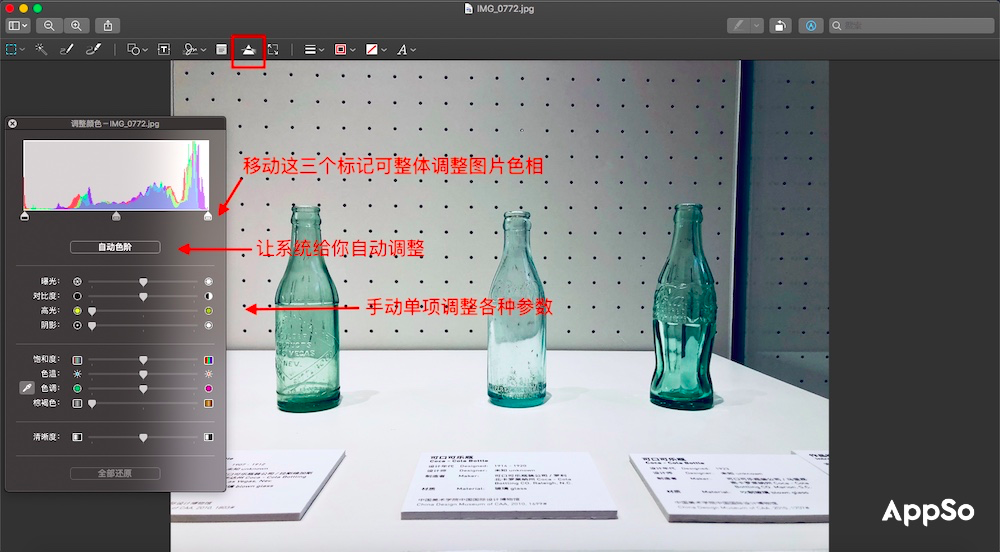Rotate the image with the rotate button
The image size is (1000, 552).
(x=780, y=25)
